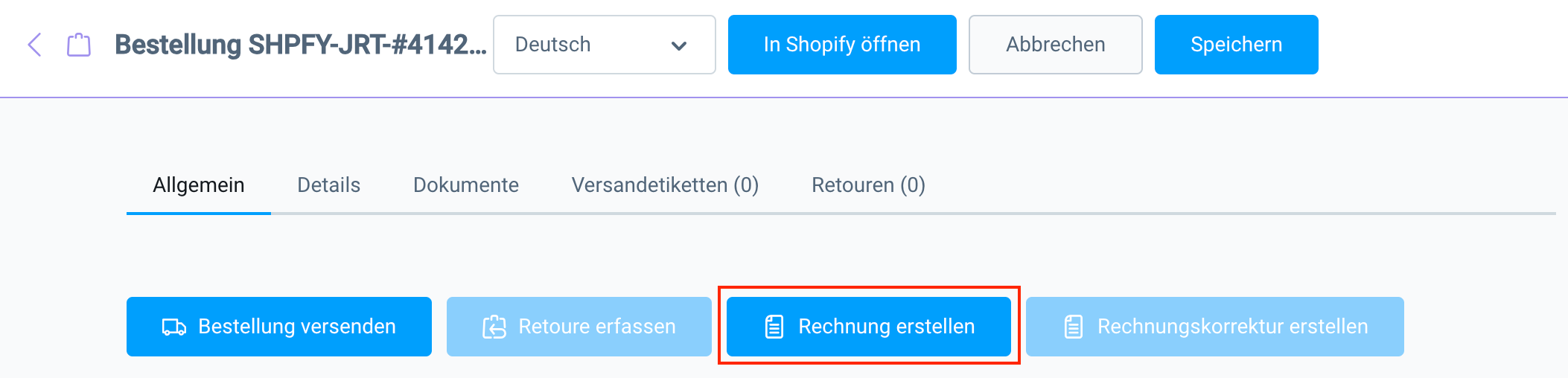Click the invoice document icon
Viewport: 1568px width, 378px height.
click(774, 327)
